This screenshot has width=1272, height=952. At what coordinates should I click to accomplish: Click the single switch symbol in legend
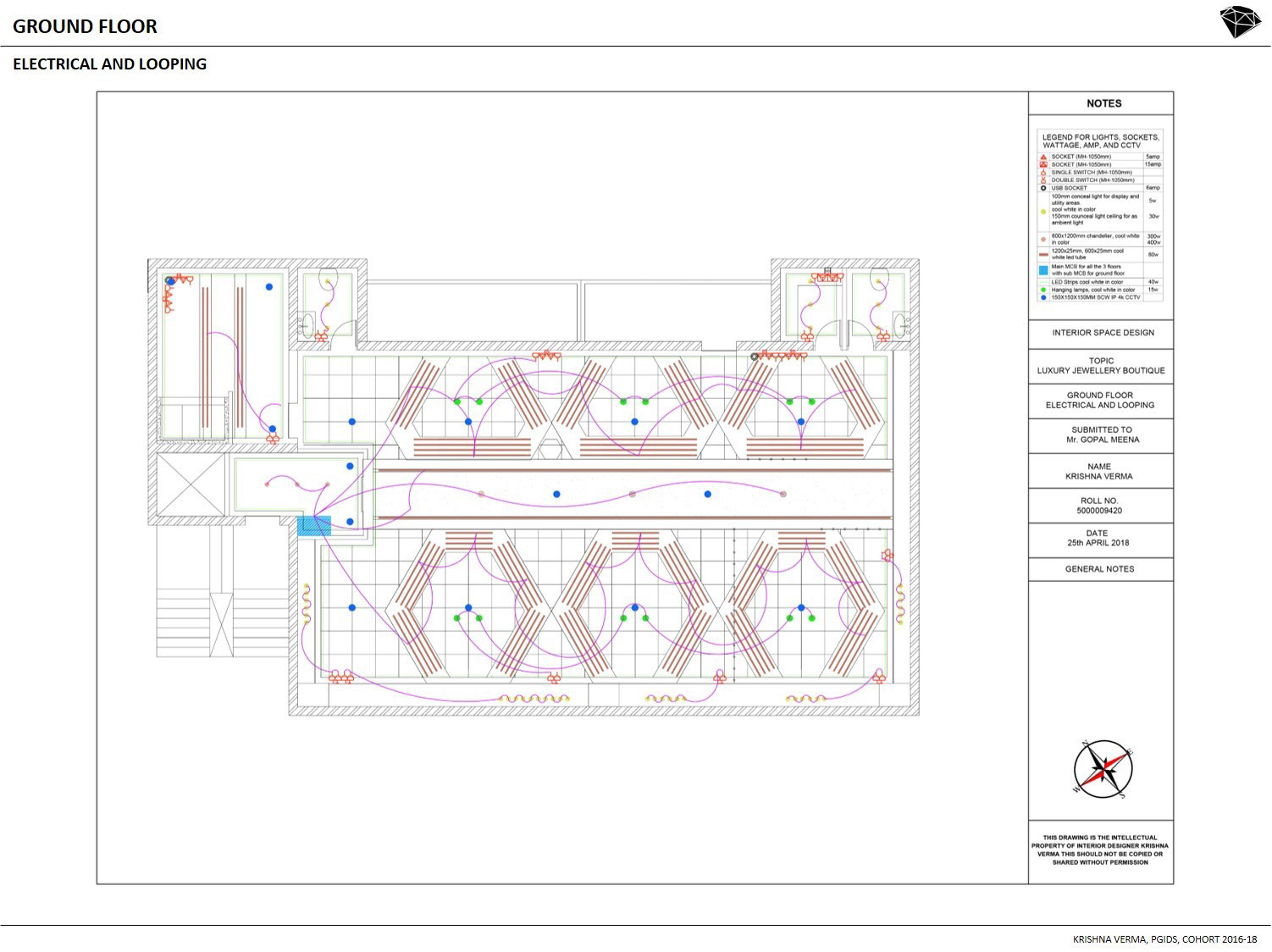coord(1043,173)
